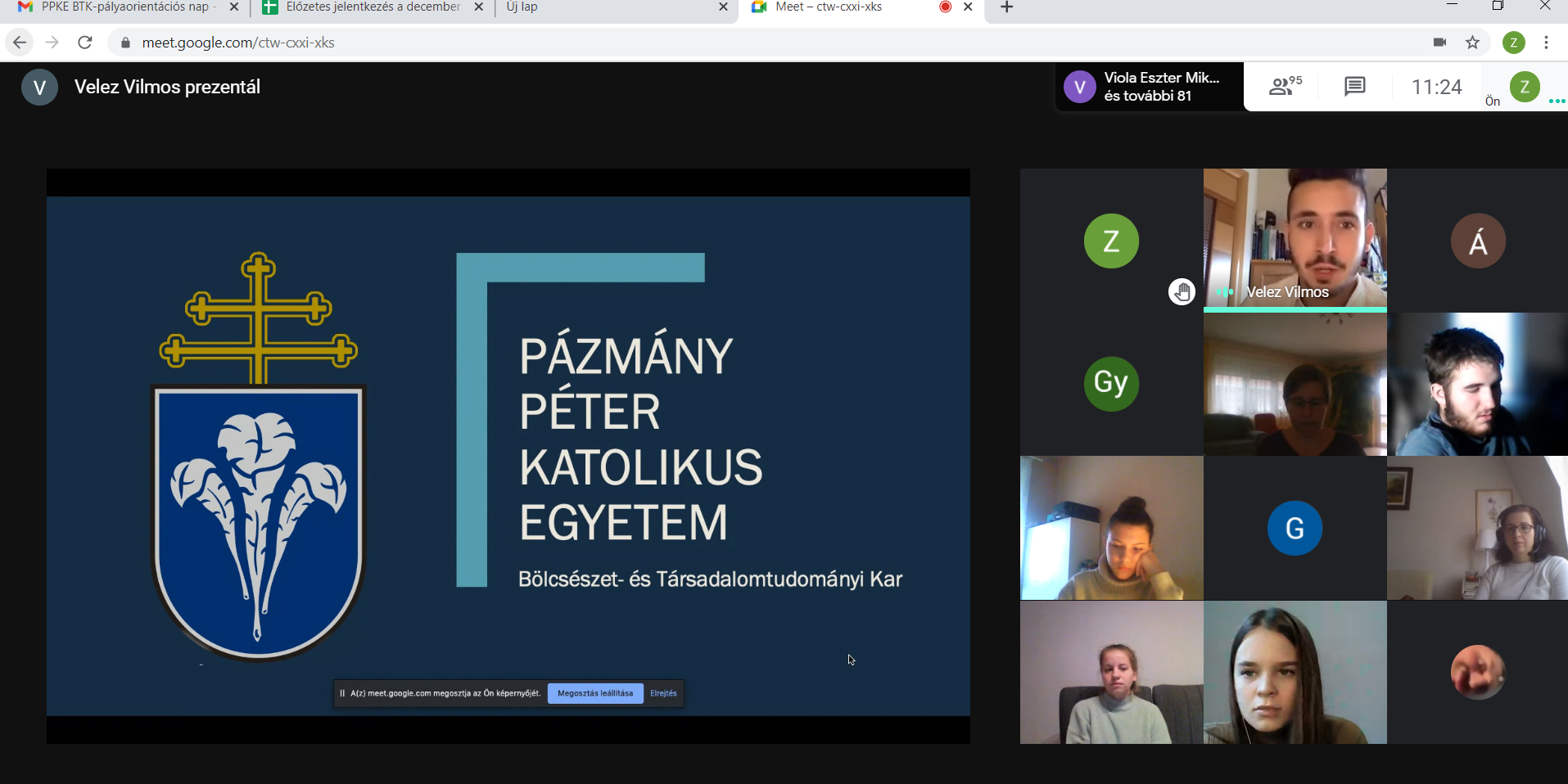The image size is (1568, 784).
Task: Reload the Meet page
Action: click(84, 43)
